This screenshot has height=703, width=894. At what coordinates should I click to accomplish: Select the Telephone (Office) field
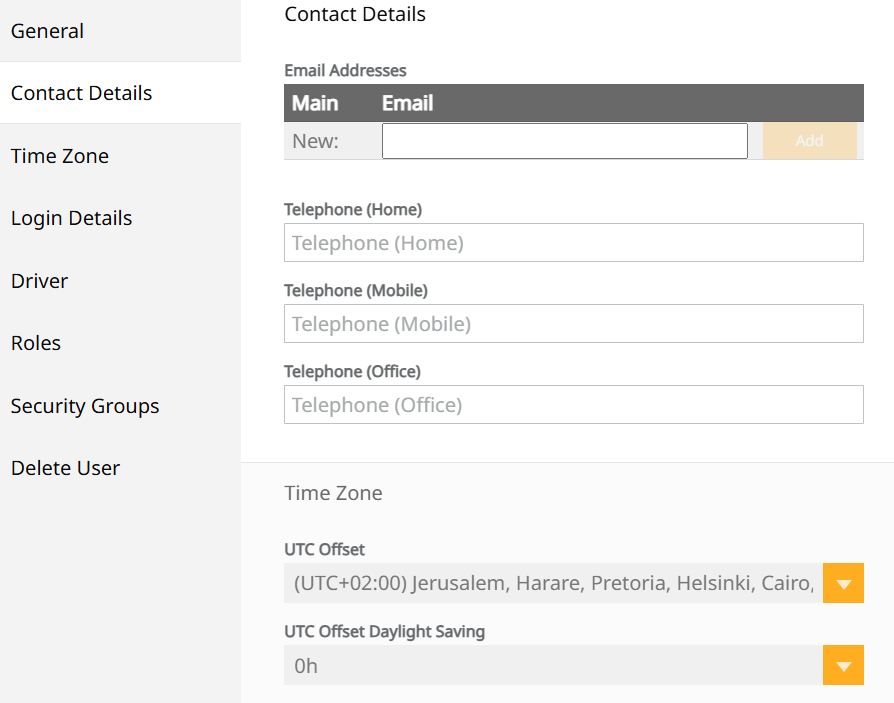click(x=574, y=405)
